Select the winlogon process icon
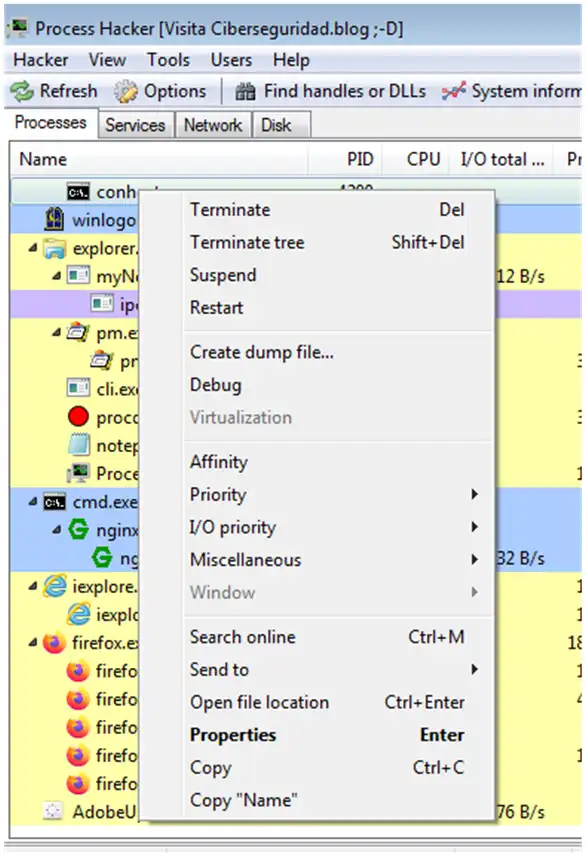 [x=54, y=219]
